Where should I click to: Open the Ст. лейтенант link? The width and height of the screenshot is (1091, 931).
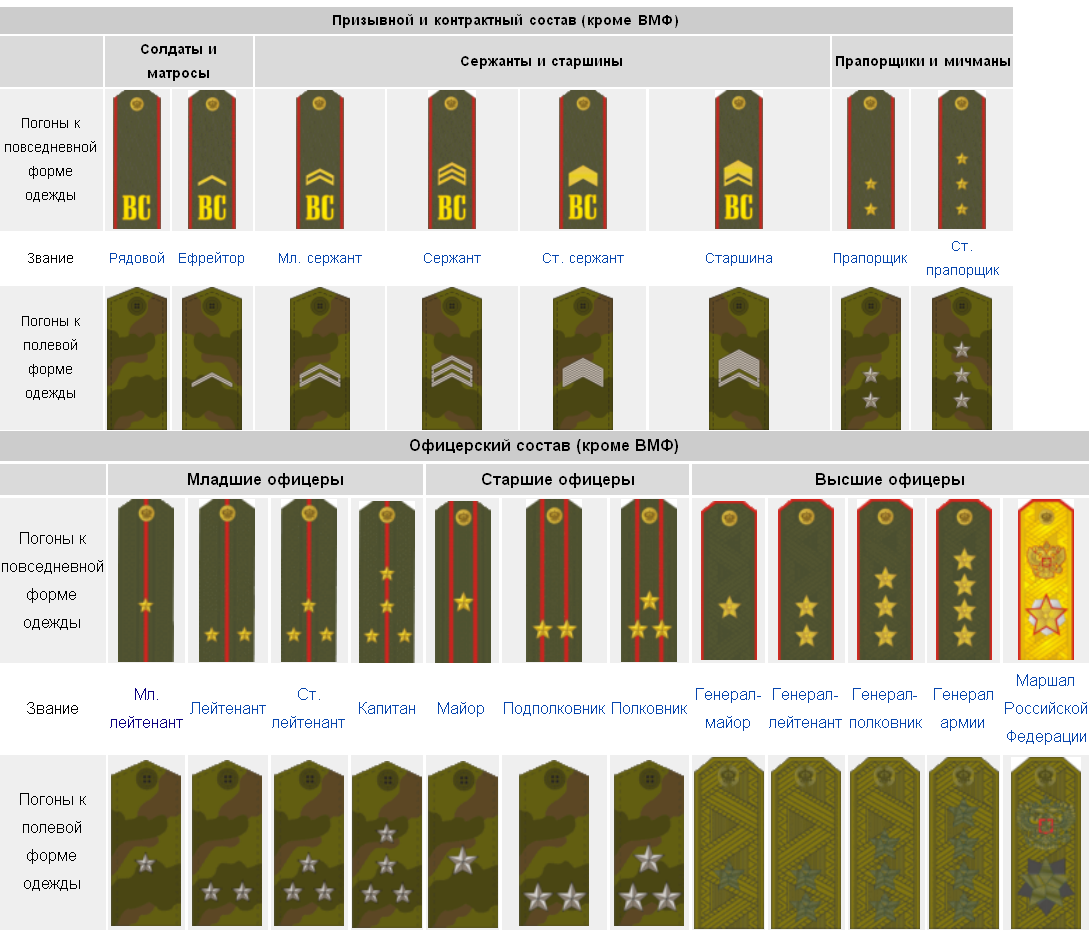tap(308, 708)
